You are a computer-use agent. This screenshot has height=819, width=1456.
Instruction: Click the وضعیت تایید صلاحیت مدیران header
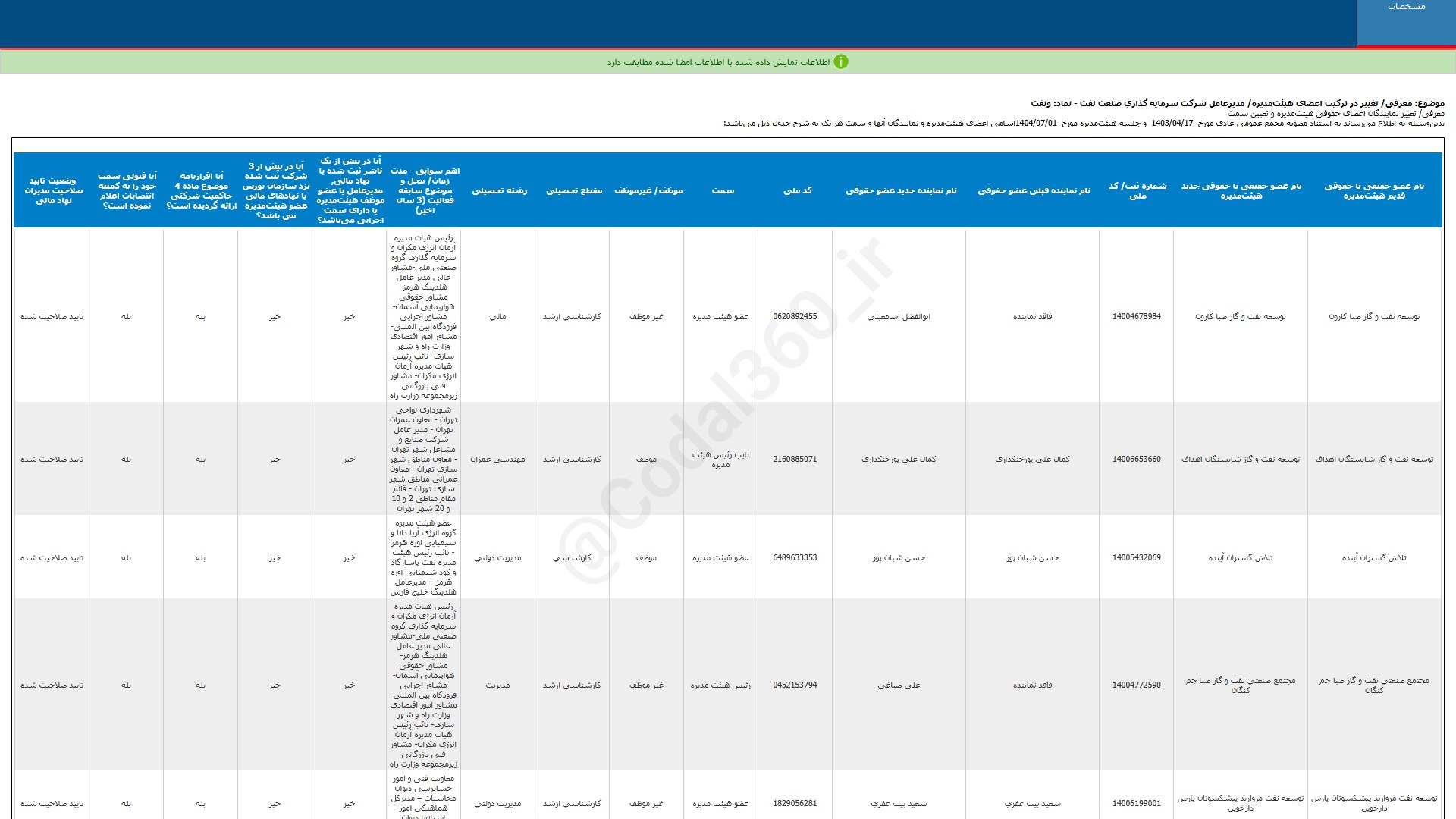(x=52, y=190)
